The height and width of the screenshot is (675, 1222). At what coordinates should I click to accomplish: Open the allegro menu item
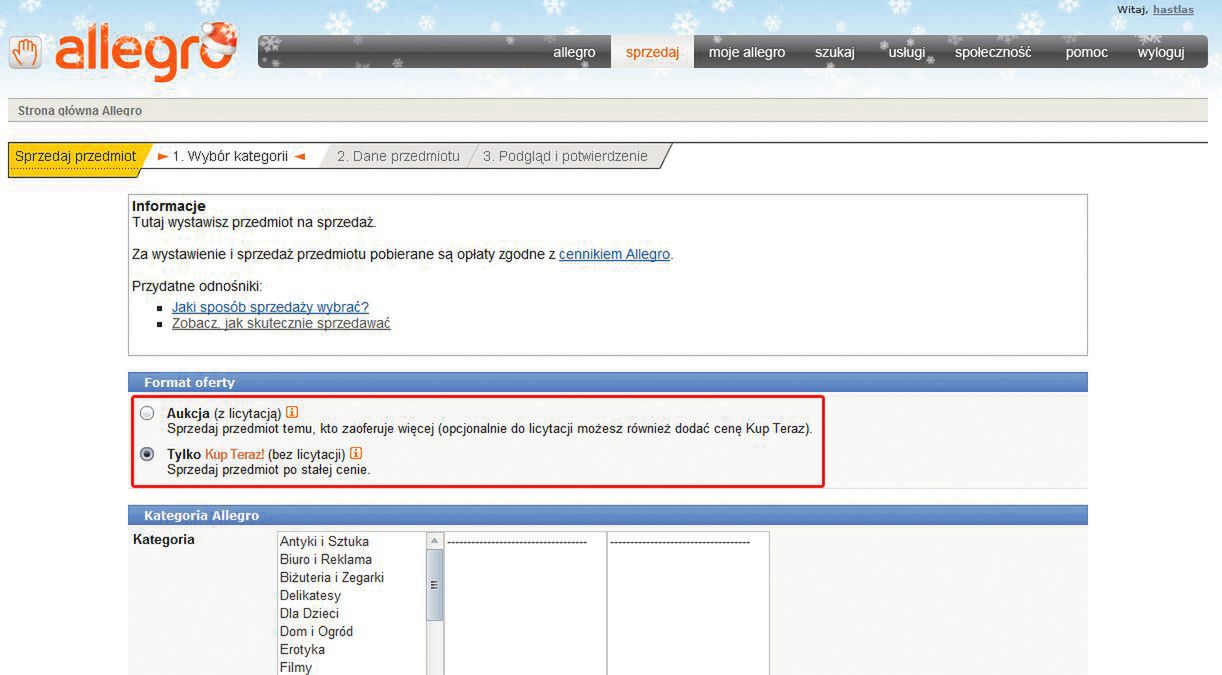[574, 52]
